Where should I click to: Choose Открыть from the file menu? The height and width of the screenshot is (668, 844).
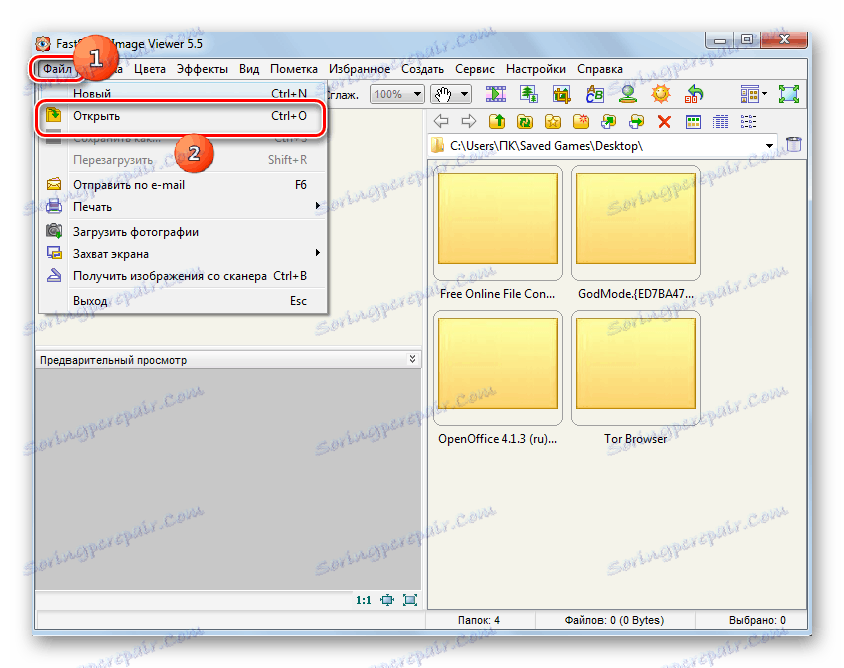[183, 116]
